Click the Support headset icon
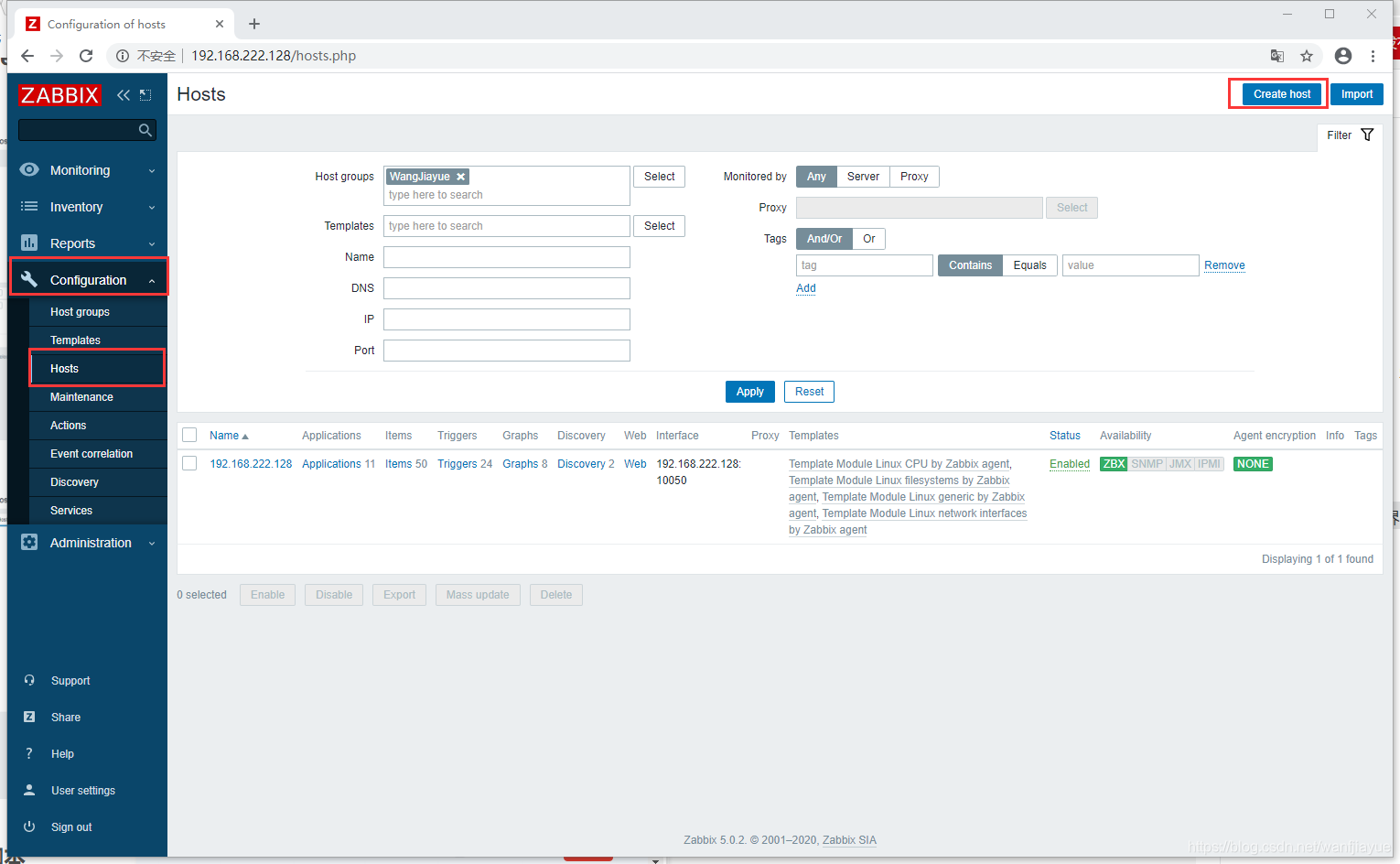Viewport: 1400px width, 864px height. [x=29, y=681]
